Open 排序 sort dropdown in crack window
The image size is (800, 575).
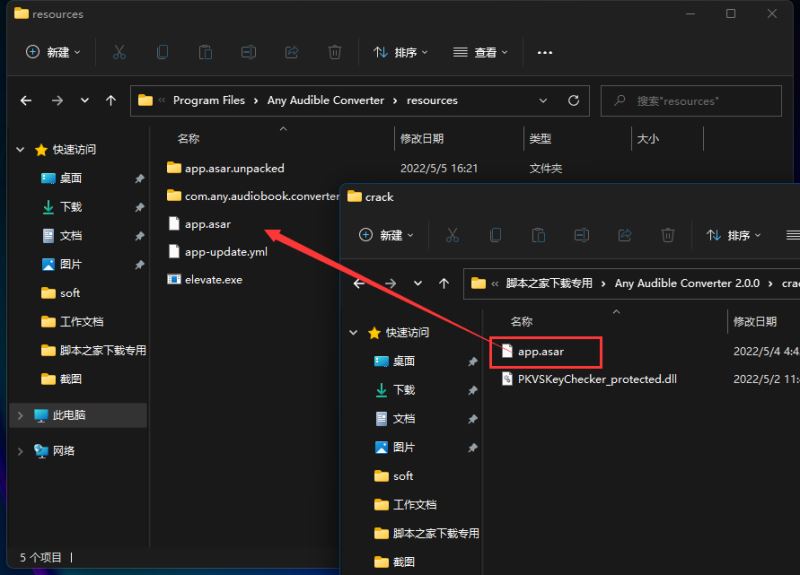click(x=734, y=235)
